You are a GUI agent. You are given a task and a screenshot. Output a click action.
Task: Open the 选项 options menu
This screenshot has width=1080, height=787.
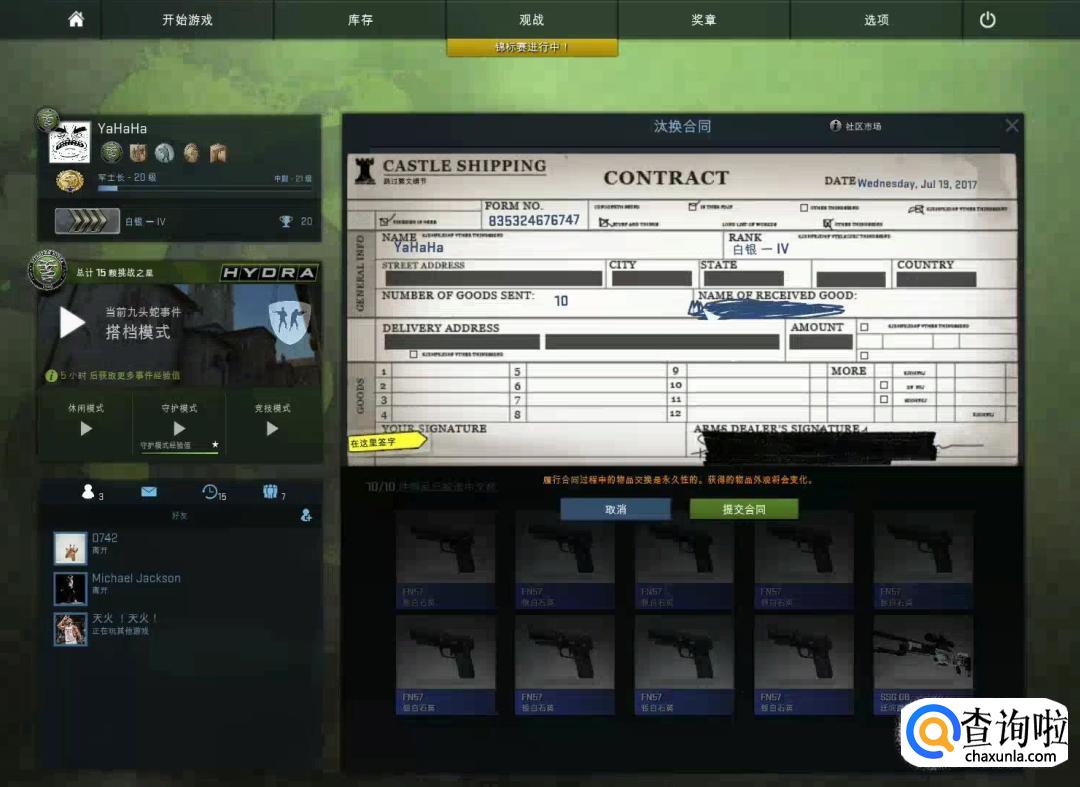coord(876,20)
